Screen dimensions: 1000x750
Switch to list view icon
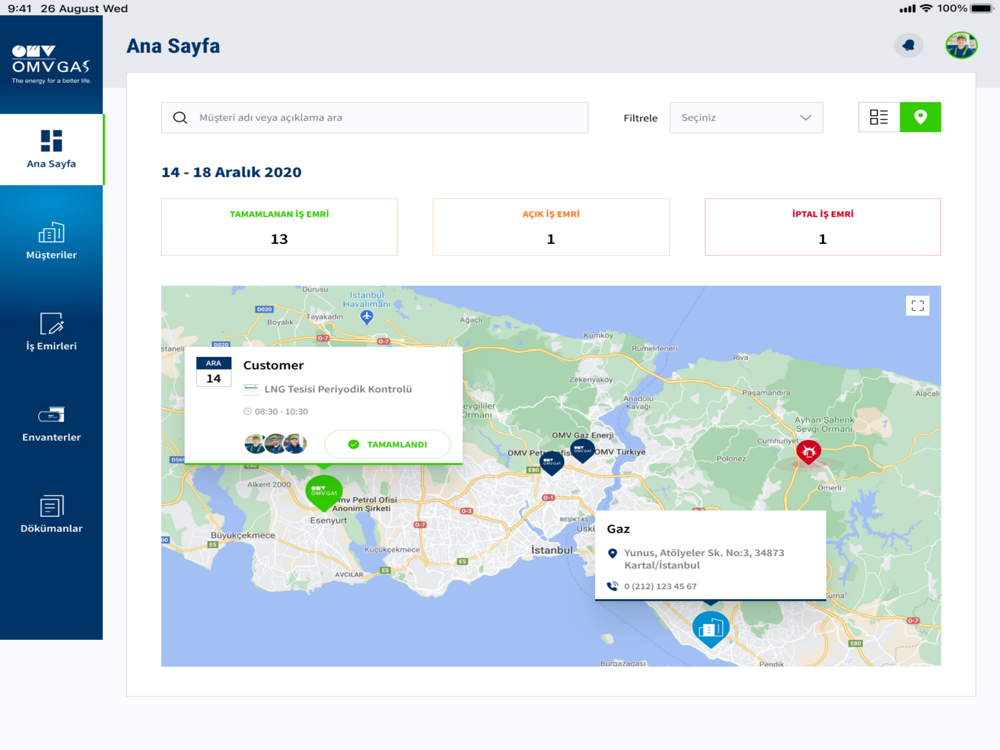(x=879, y=117)
